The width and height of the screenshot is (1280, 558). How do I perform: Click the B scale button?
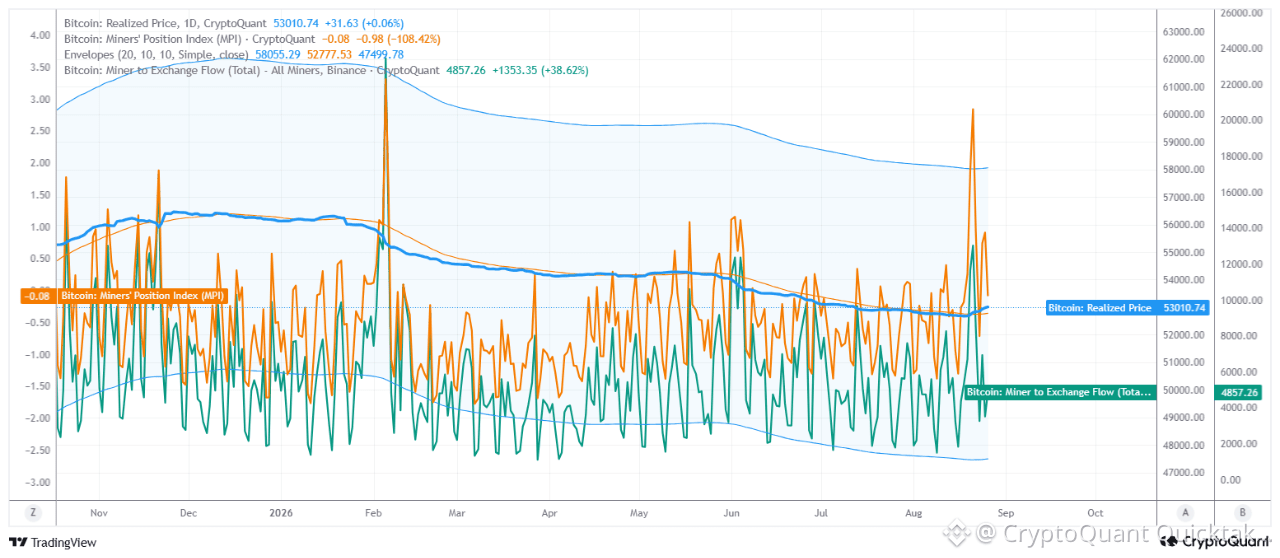point(1241,511)
